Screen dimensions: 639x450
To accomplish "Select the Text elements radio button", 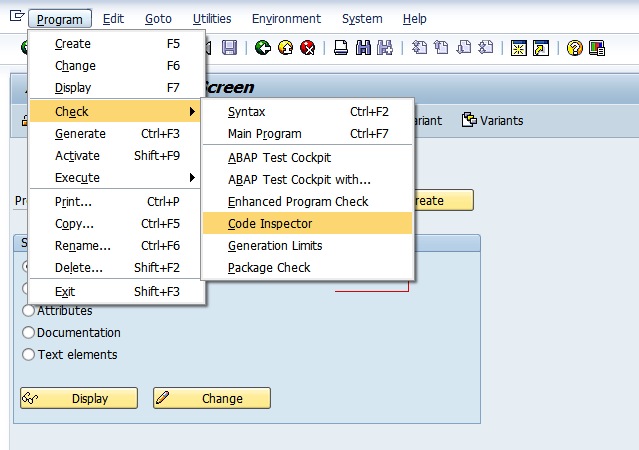I will 28,355.
